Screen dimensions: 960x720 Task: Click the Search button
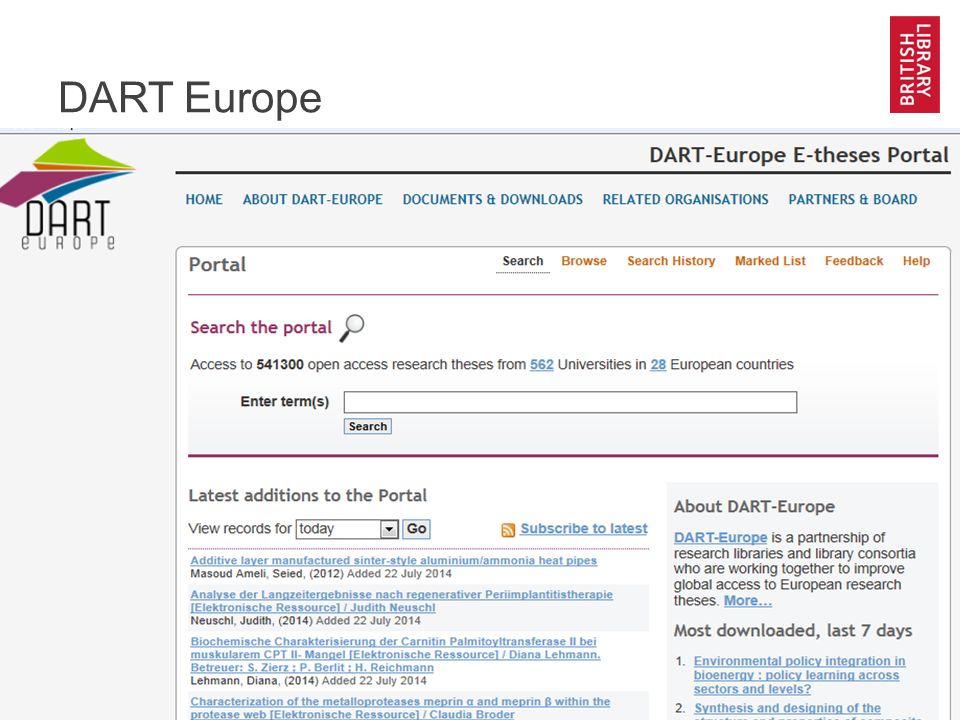367,426
